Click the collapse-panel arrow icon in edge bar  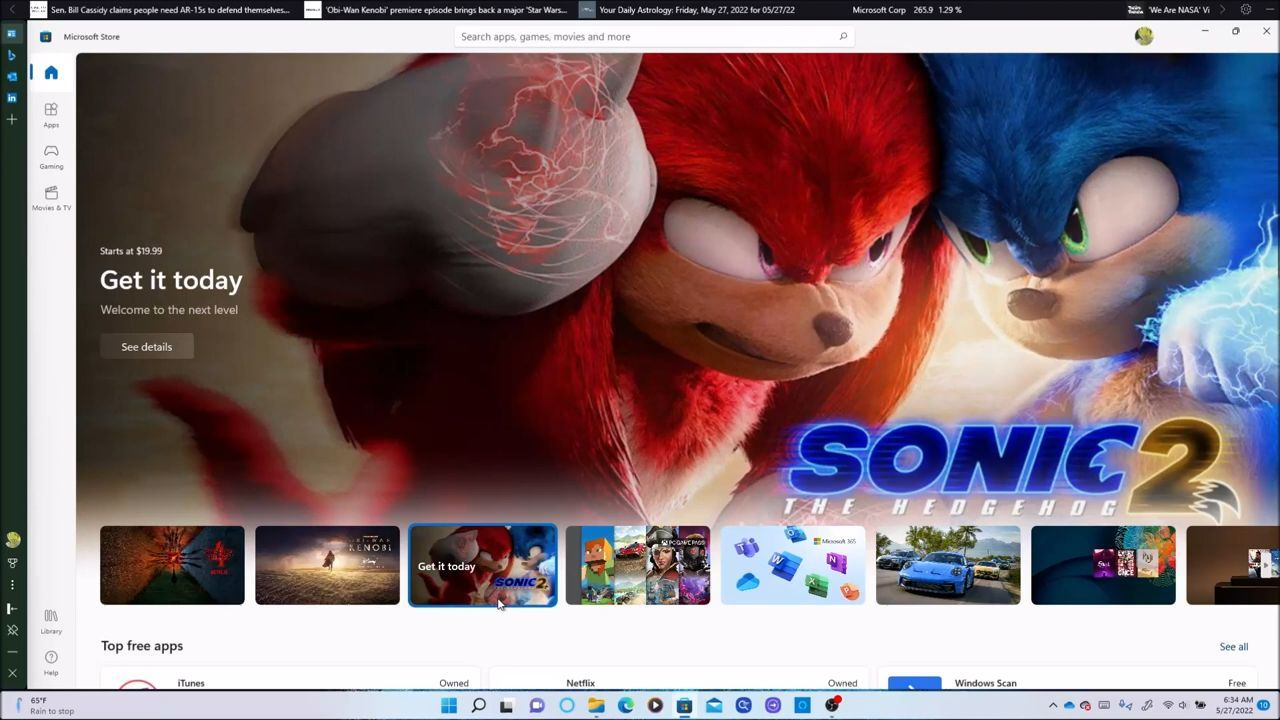(x=12, y=608)
